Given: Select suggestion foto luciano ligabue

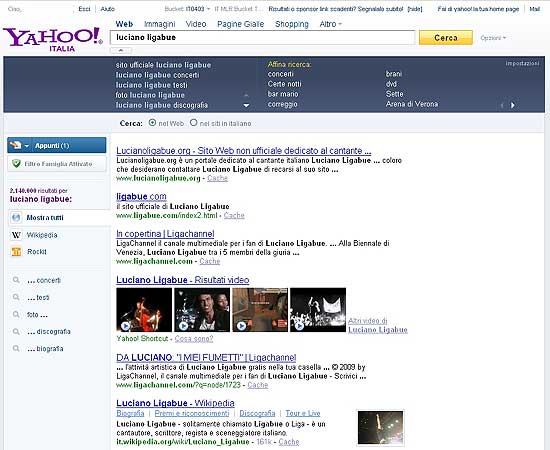Looking at the screenshot, I should click(x=150, y=95).
